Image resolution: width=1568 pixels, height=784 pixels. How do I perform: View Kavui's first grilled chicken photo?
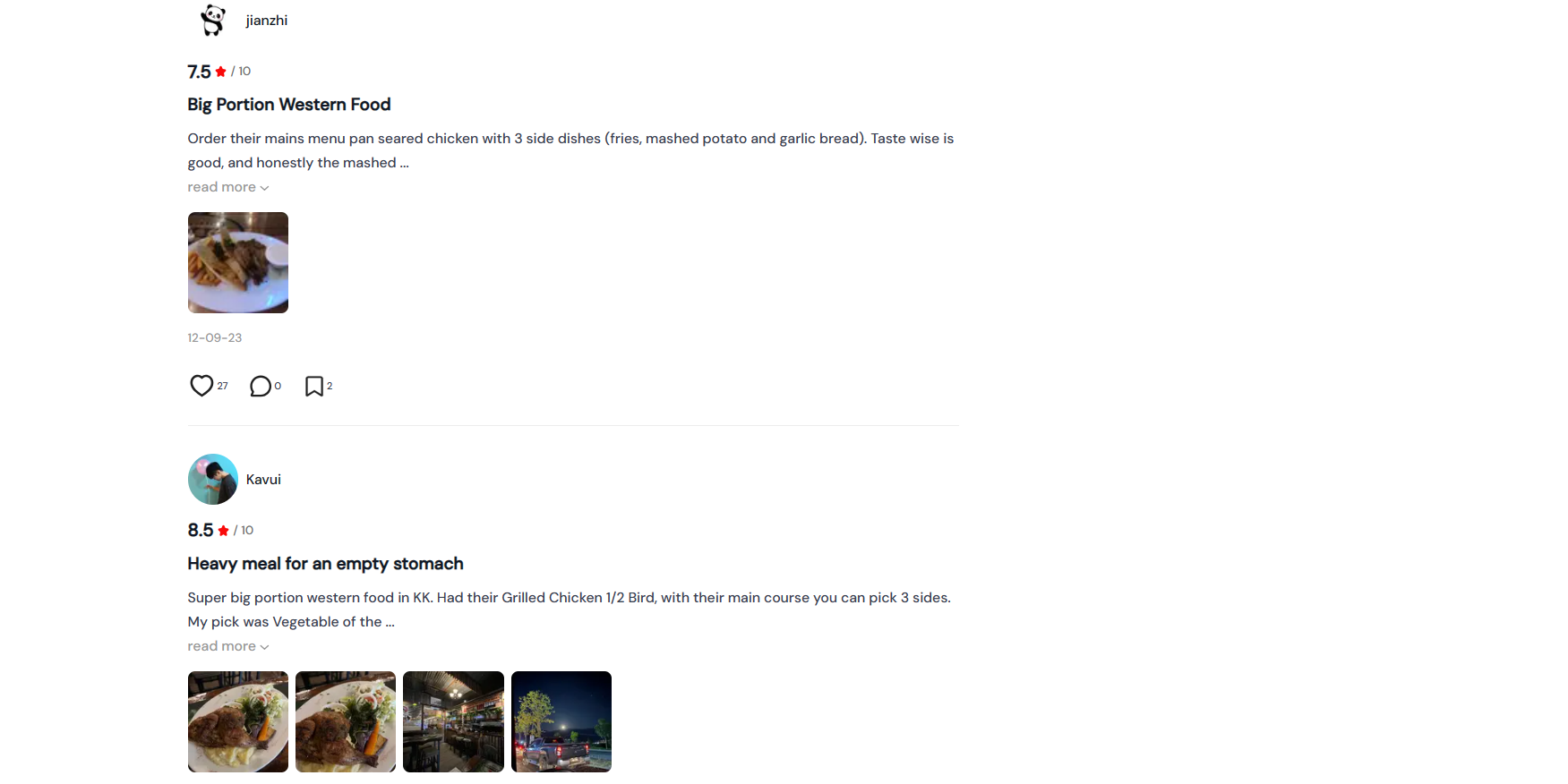coord(238,721)
